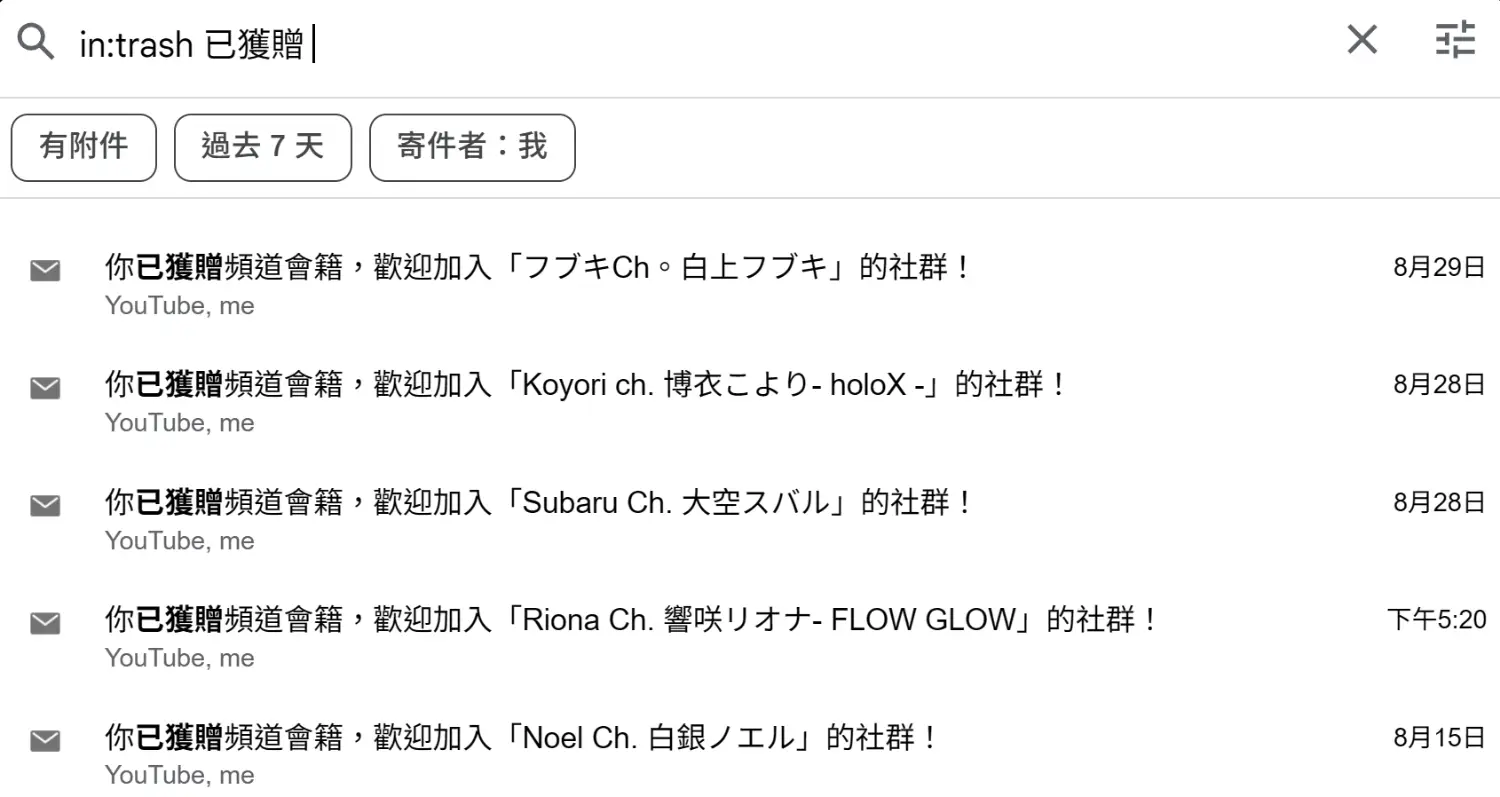Toggle the 有附件 filter chip

click(84, 147)
